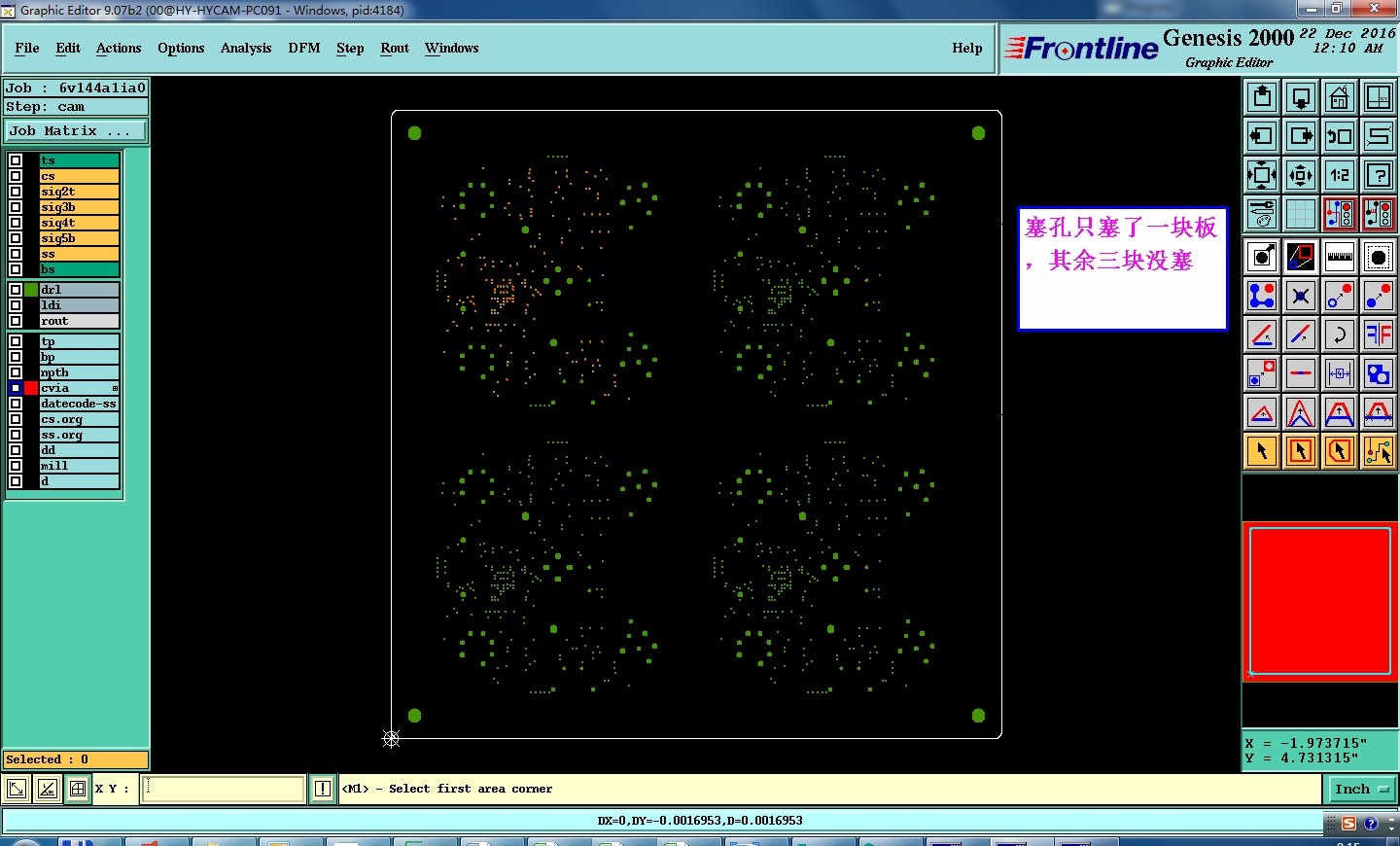
Task: Click the red color swatch of cvia layer
Action: click(31, 388)
